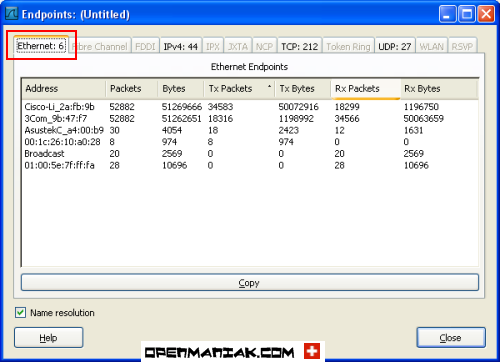Sort by the Bytes column header
This screenshot has width=500, height=362.
181,89
